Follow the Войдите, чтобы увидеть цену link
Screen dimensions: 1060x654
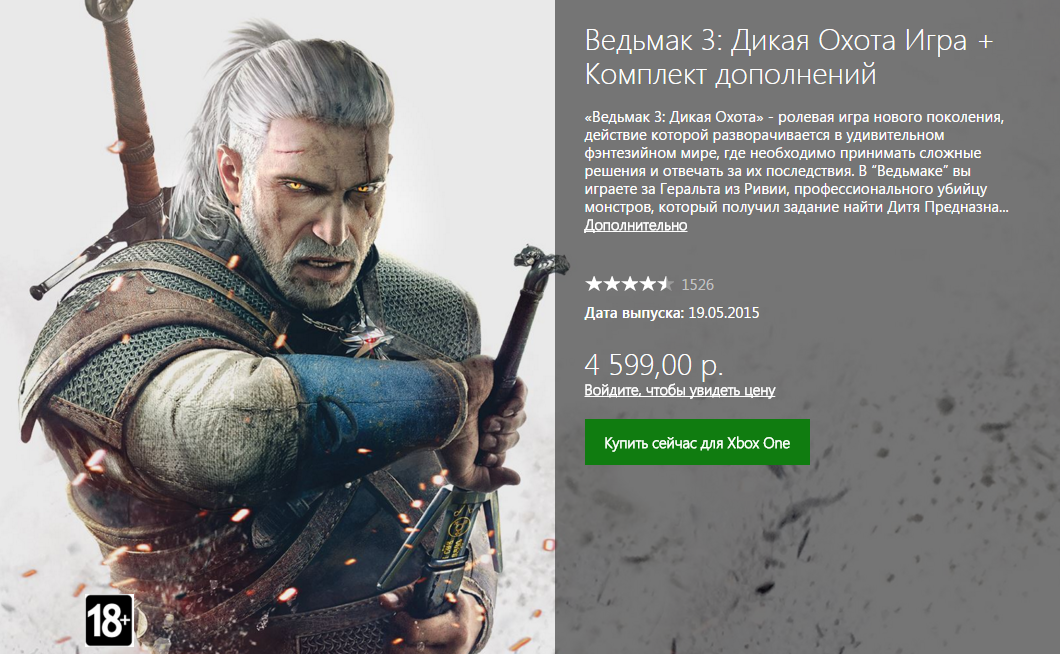point(679,390)
